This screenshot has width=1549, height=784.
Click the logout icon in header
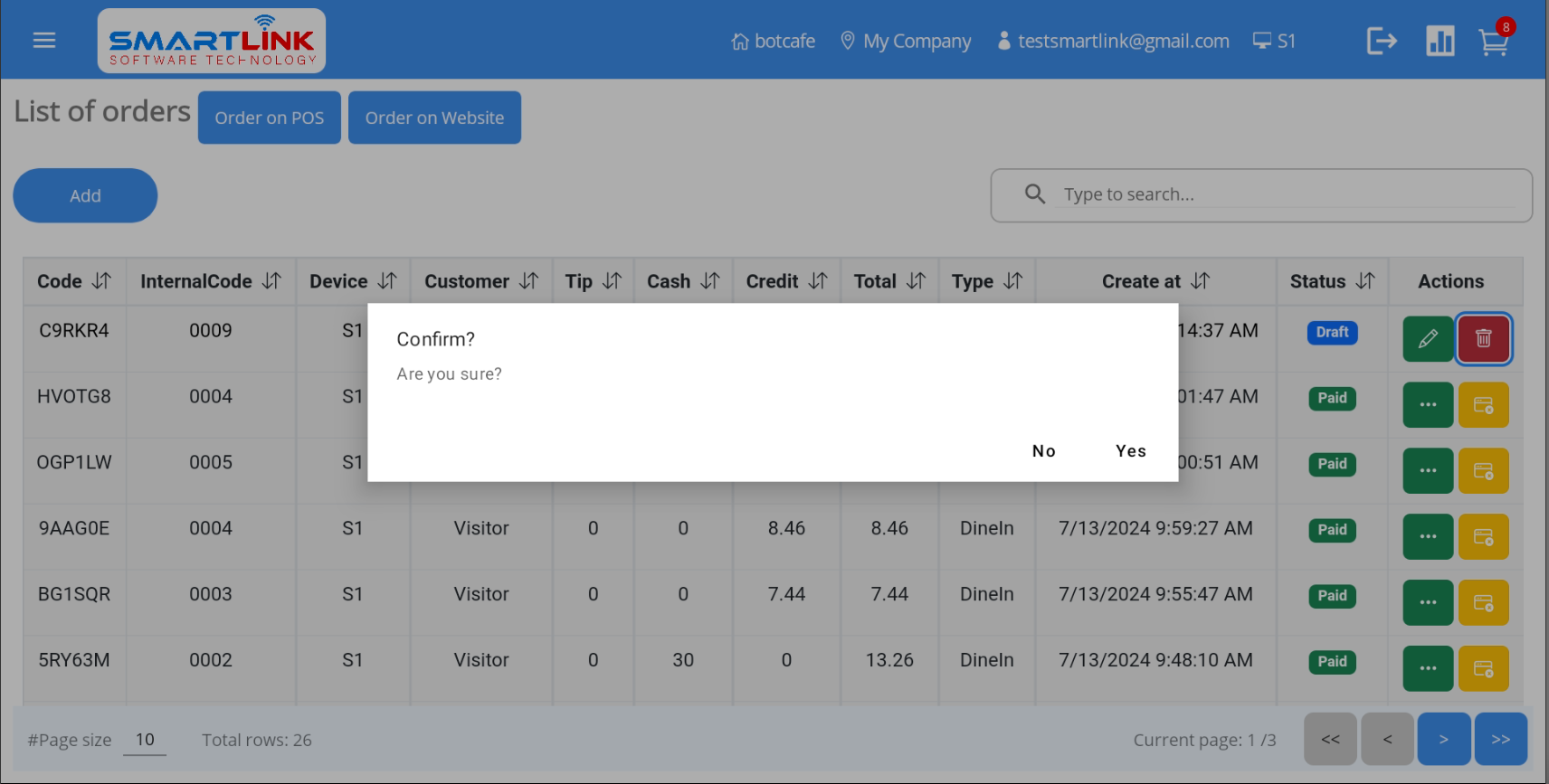1382,41
